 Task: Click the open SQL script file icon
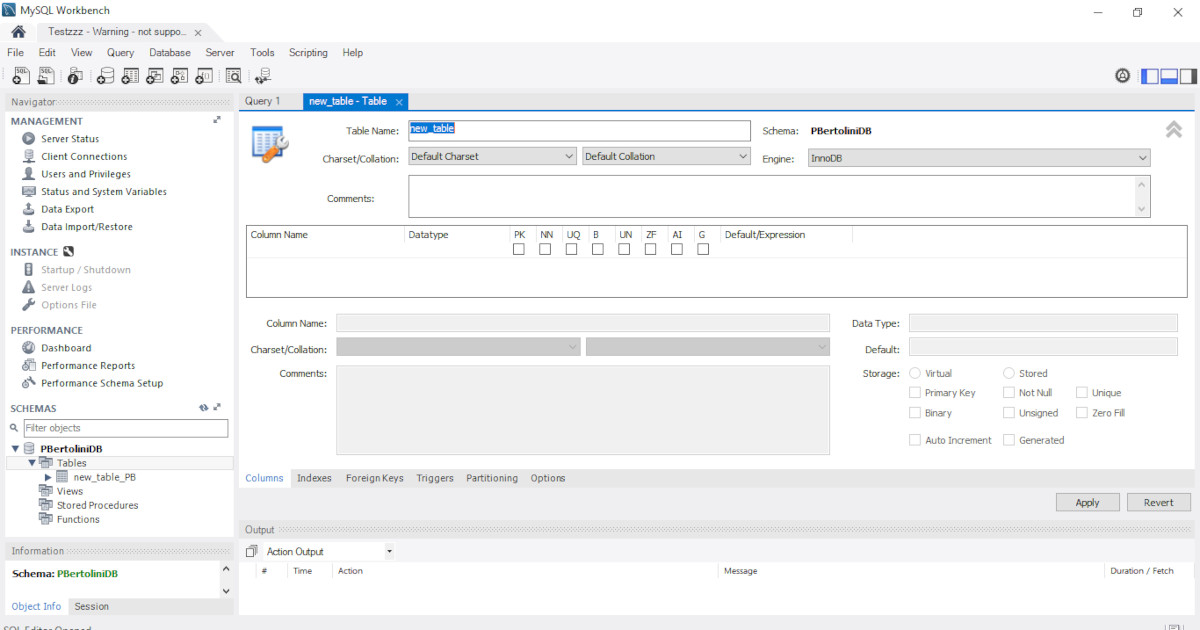click(x=46, y=75)
